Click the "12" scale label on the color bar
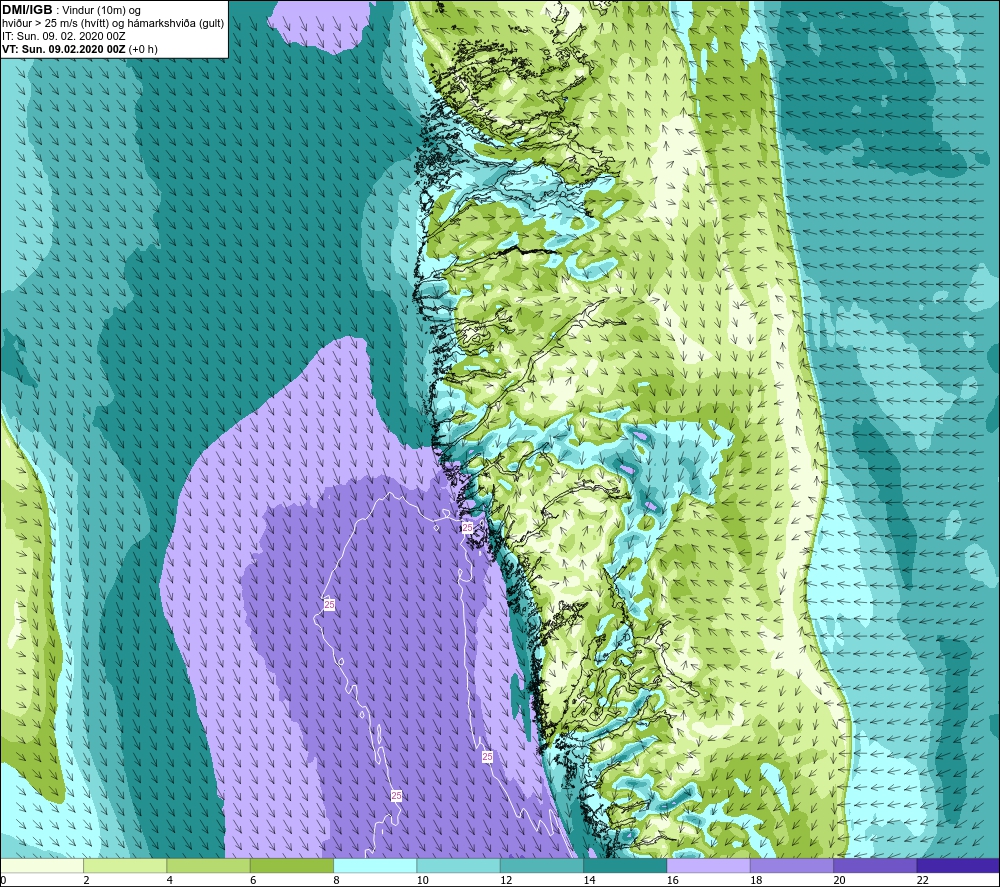The width and height of the screenshot is (1000, 887). [x=506, y=880]
